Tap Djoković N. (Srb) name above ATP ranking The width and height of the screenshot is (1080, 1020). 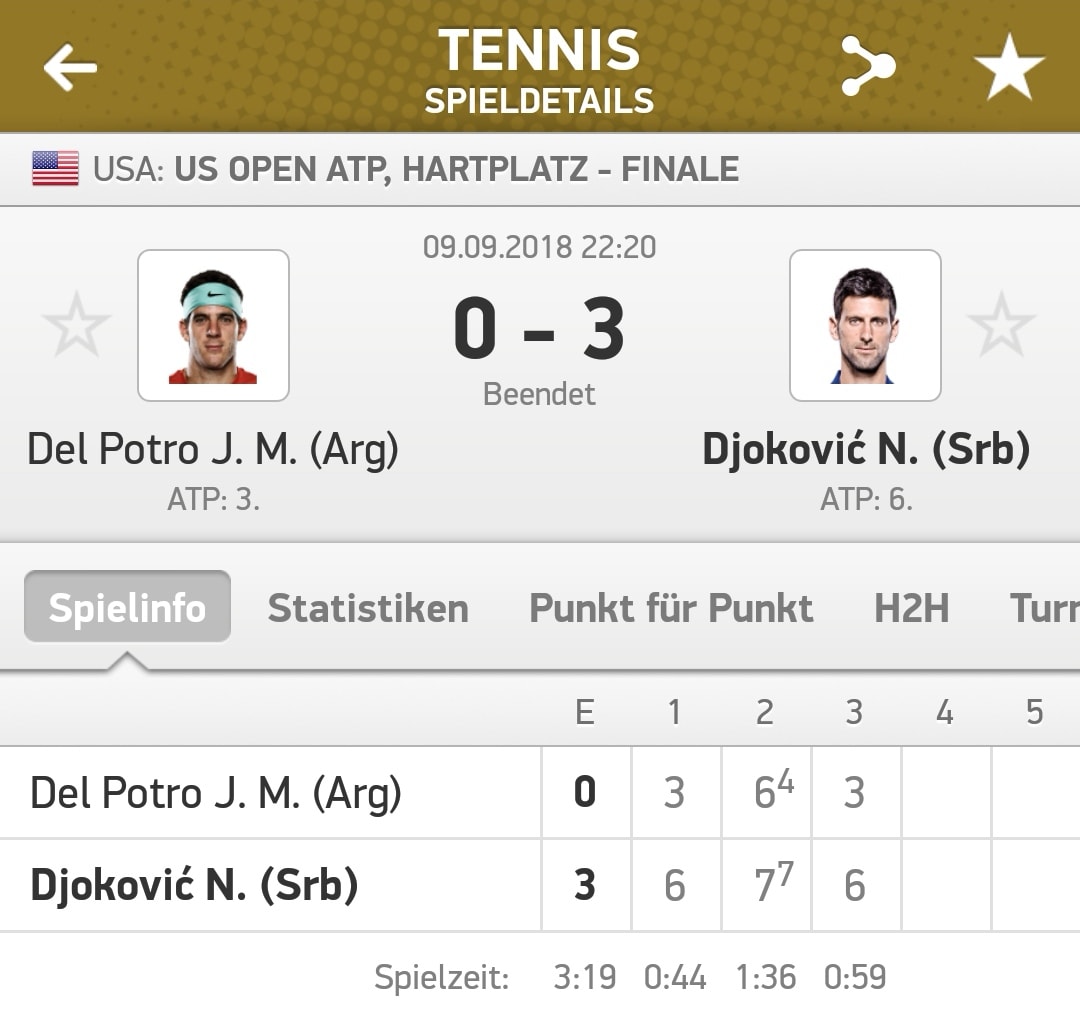coord(866,450)
